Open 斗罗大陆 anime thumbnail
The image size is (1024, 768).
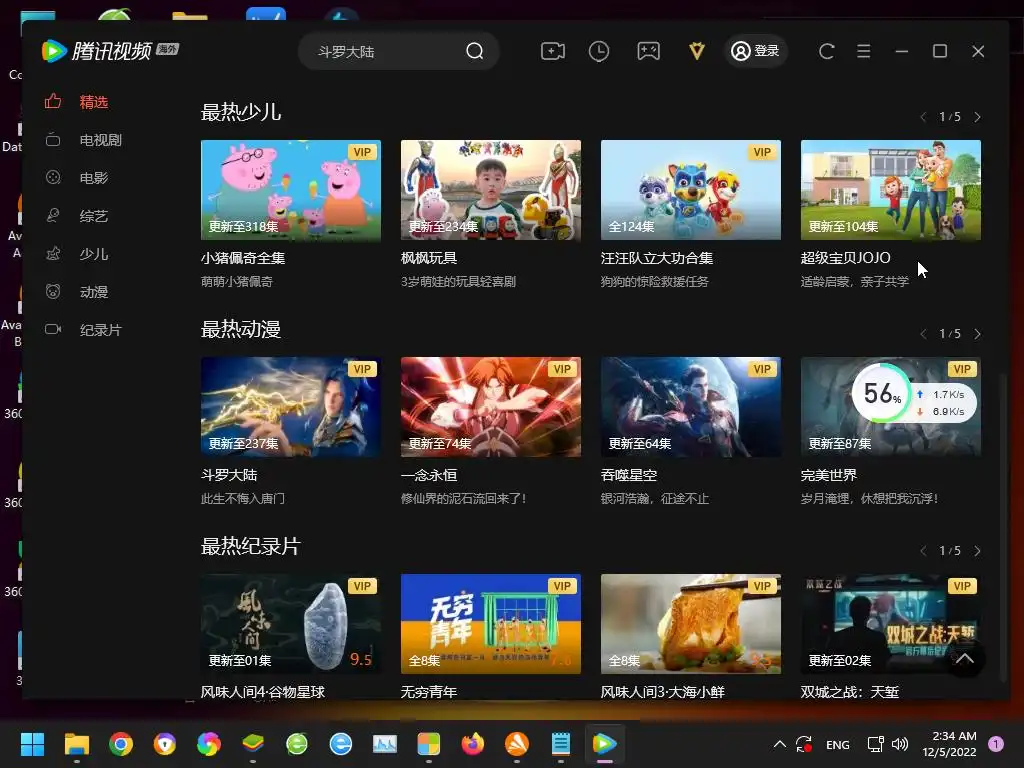click(x=291, y=407)
